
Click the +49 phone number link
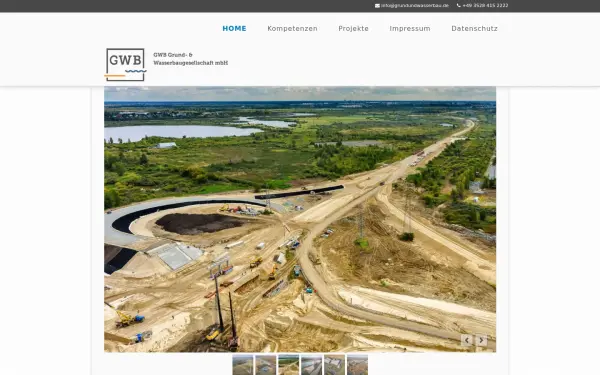485,6
